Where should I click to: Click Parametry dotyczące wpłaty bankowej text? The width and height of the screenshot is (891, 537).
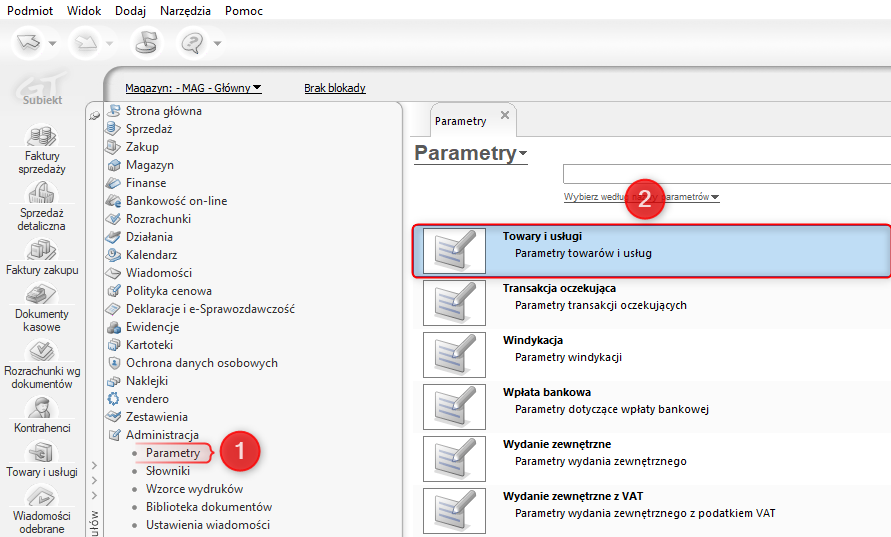click(612, 409)
